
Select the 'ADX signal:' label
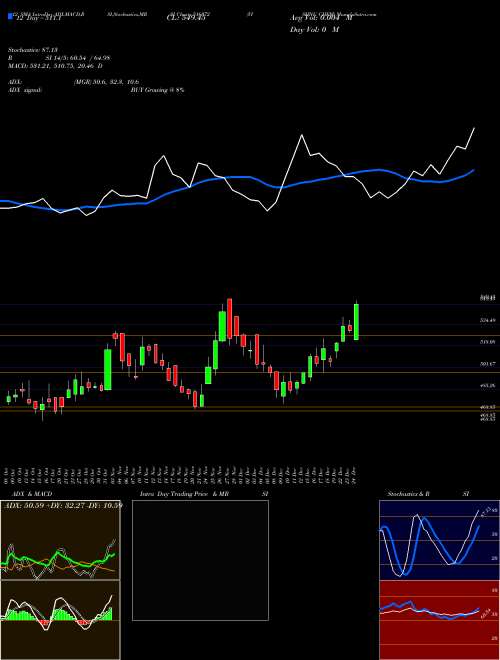tap(25, 90)
